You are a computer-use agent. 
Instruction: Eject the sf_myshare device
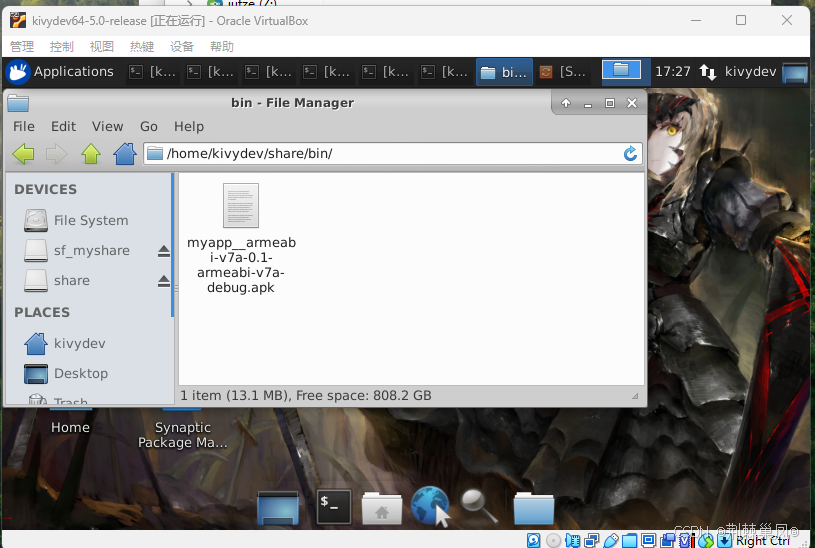[164, 252]
